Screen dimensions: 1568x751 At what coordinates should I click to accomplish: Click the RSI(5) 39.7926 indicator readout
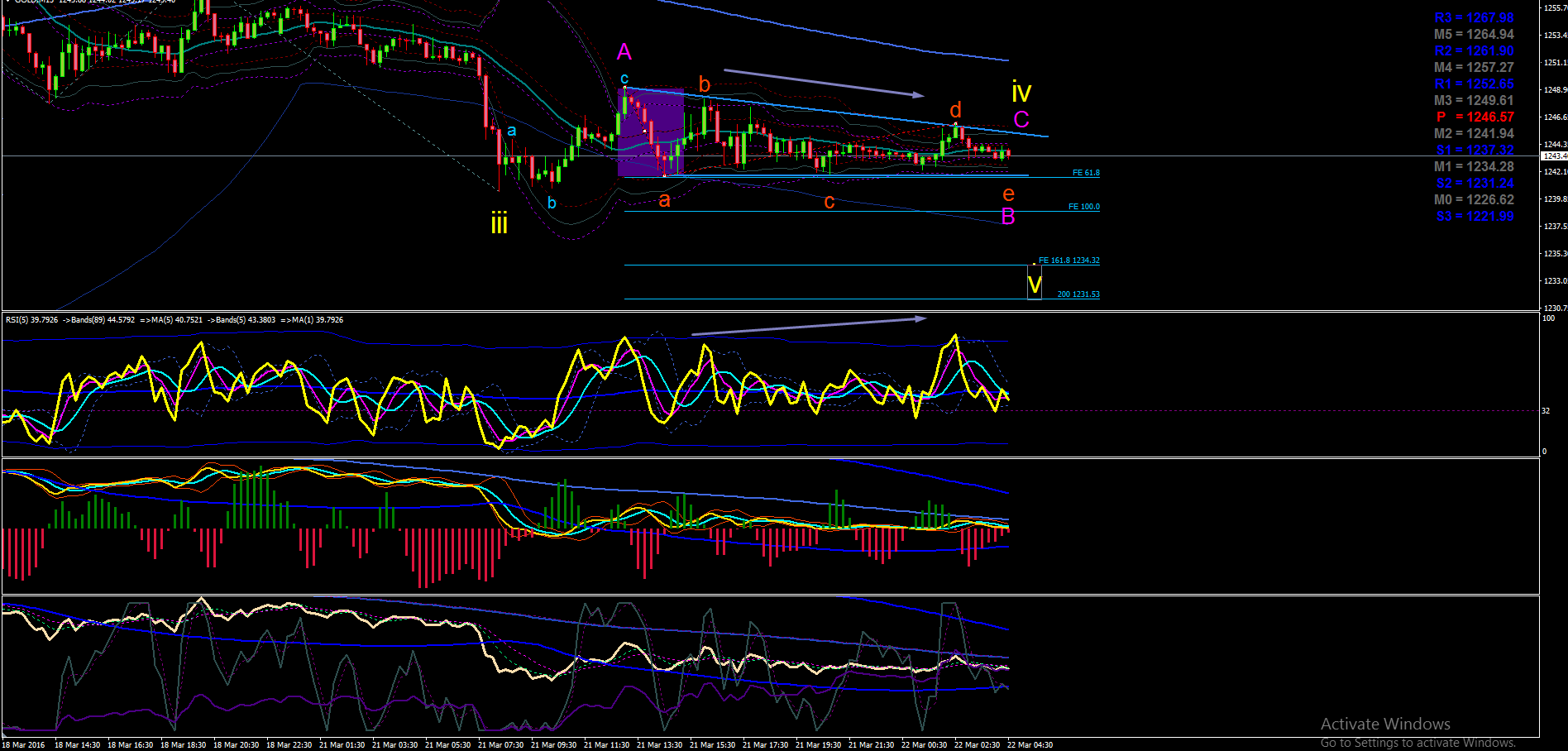(x=32, y=320)
